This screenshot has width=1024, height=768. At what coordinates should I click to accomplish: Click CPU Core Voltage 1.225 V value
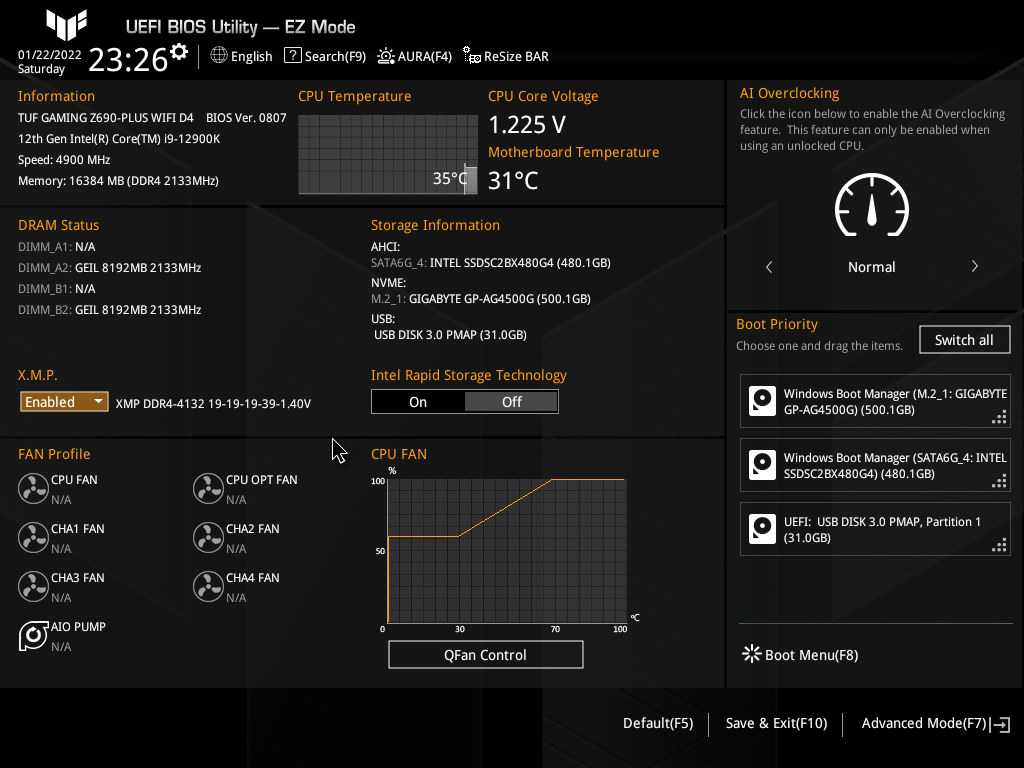tap(527, 124)
